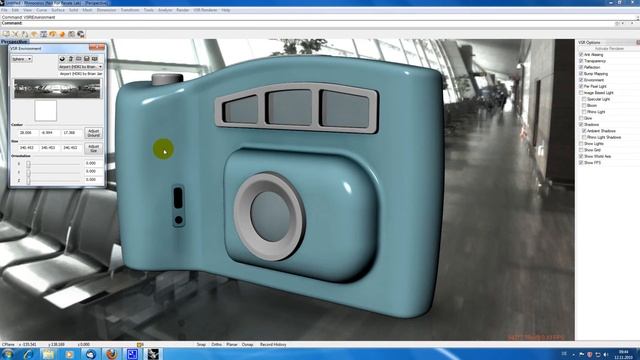Click the airport panorama environment thumbnail
This screenshot has width=640, height=360.
[x=57, y=89]
